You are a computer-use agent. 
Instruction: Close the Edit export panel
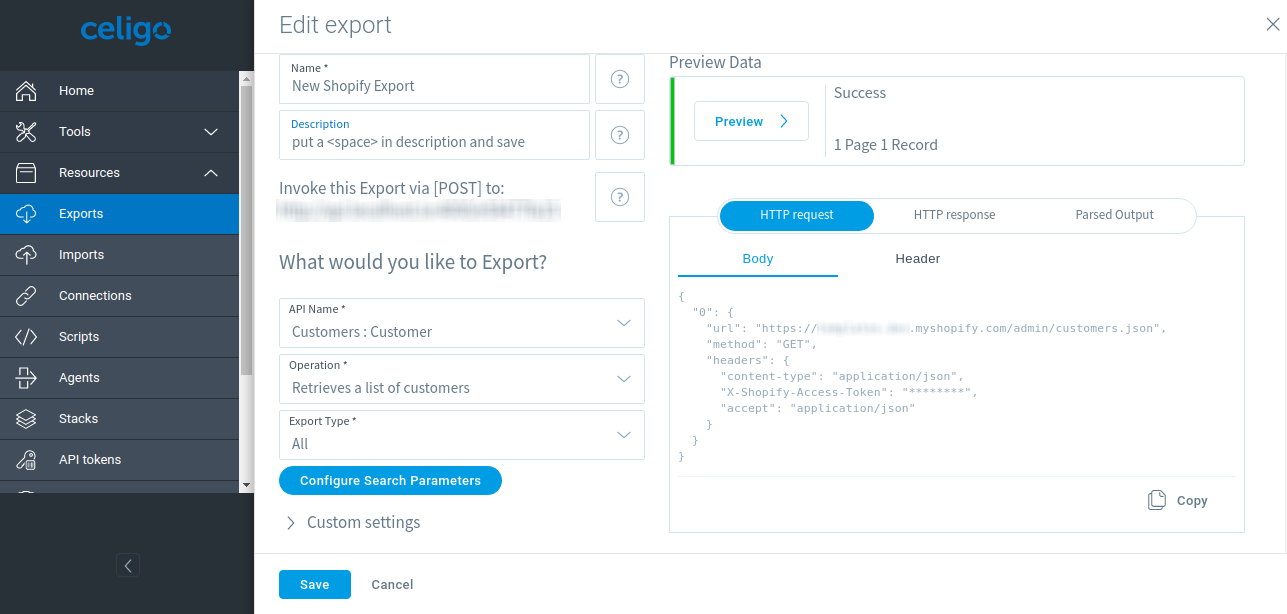[1272, 25]
